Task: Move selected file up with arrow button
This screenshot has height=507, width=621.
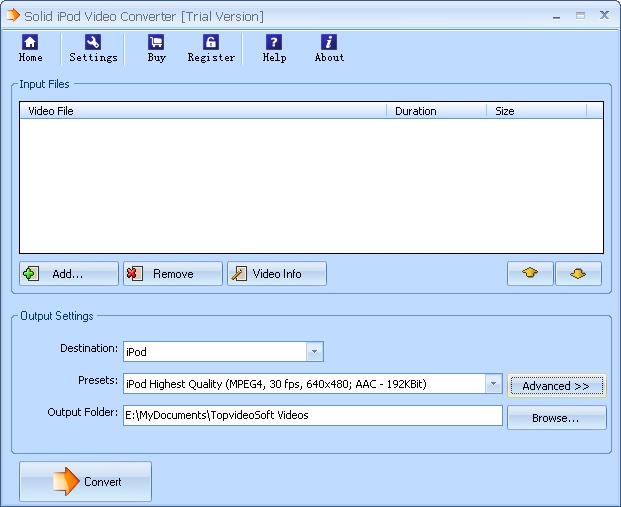Action: tap(530, 274)
